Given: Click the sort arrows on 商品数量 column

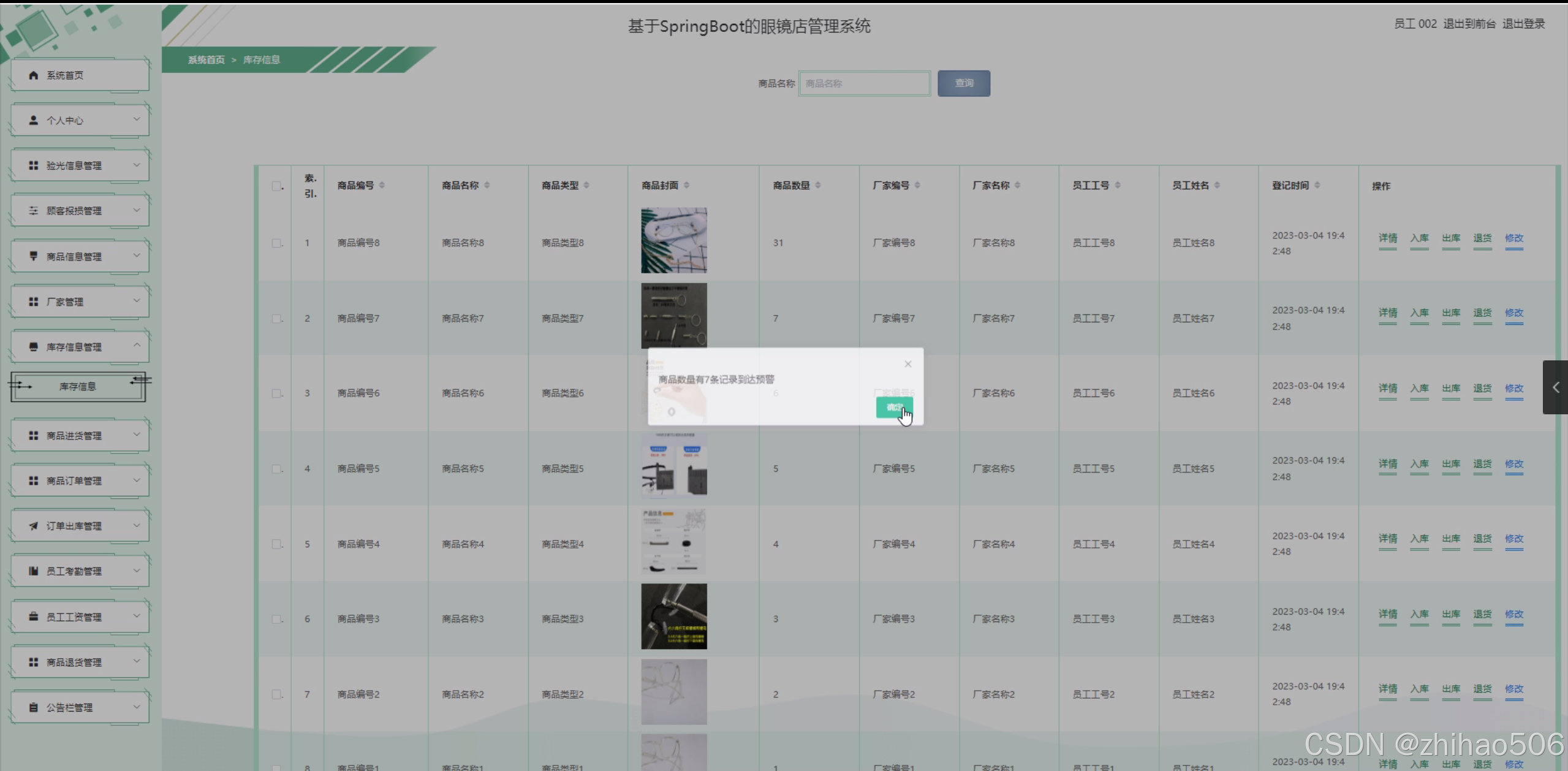Looking at the screenshot, I should [818, 185].
